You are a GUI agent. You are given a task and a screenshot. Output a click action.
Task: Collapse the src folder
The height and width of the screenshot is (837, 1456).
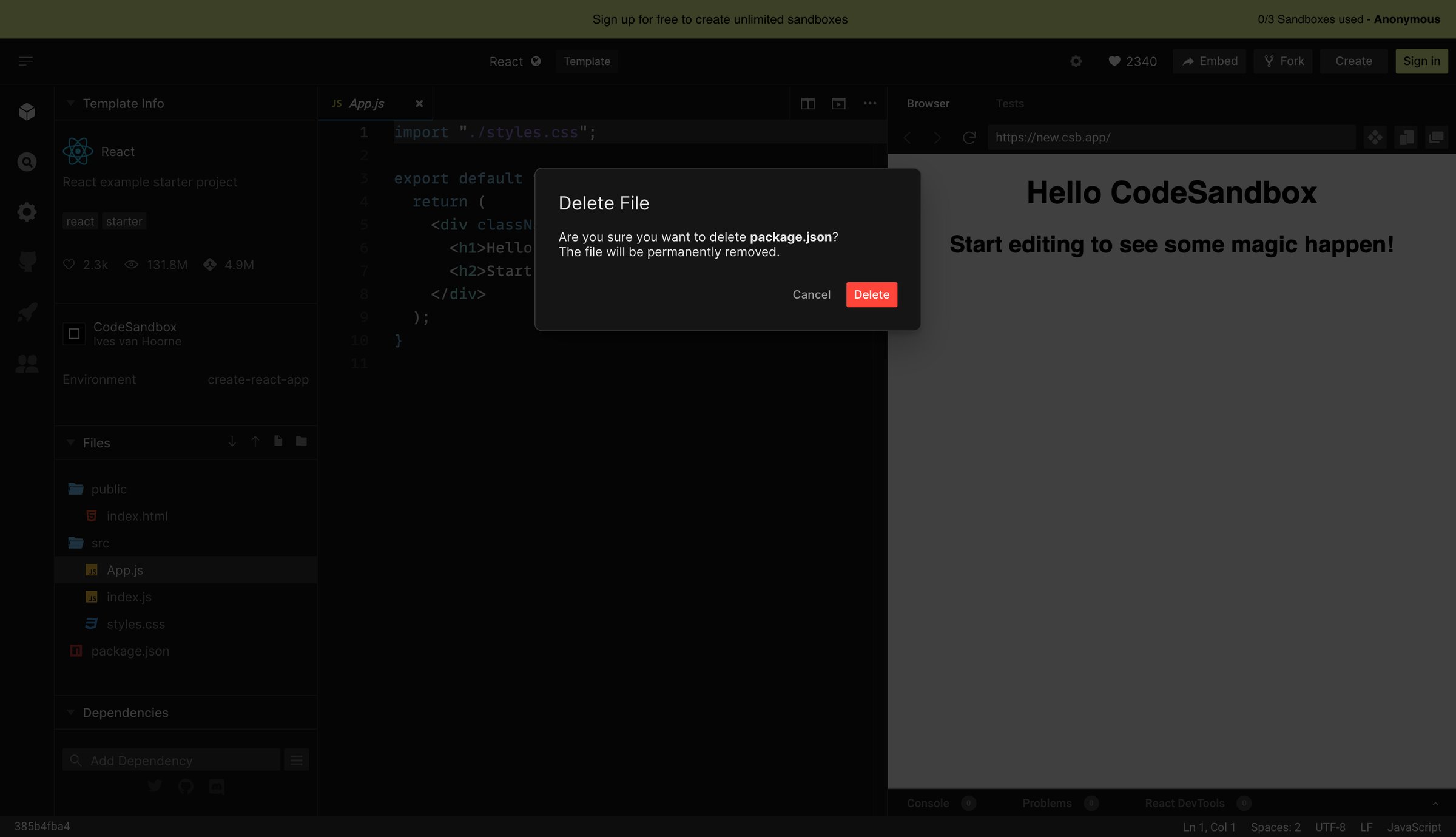pos(186,543)
